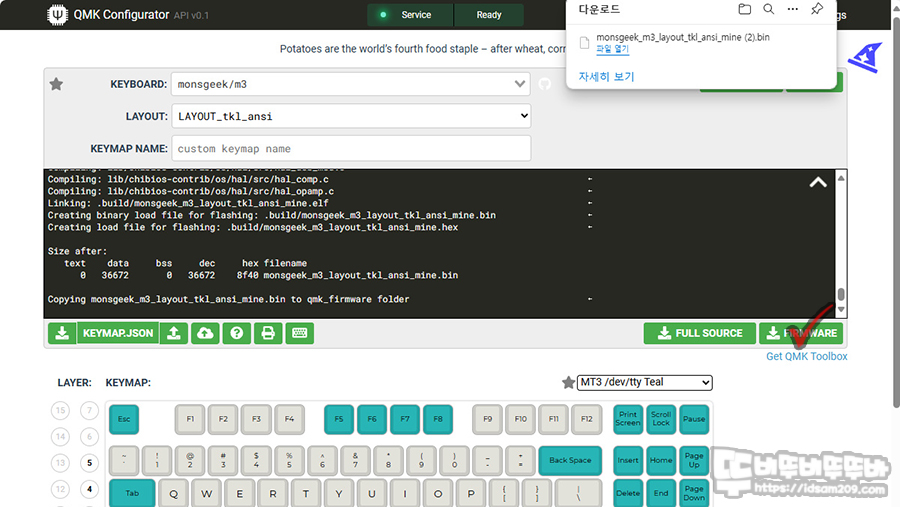The width and height of the screenshot is (900, 507).
Task: Open more options in the downloads popup
Action: [793, 9]
